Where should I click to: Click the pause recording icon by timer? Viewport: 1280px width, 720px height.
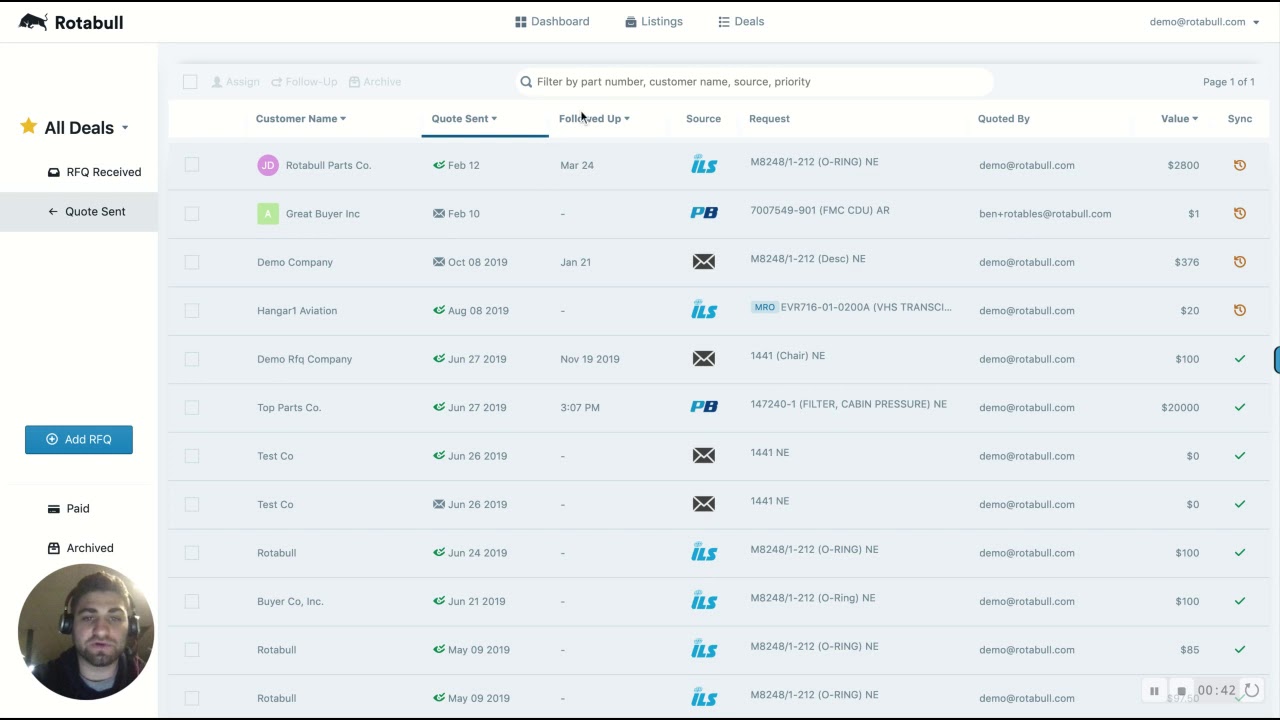1154,691
